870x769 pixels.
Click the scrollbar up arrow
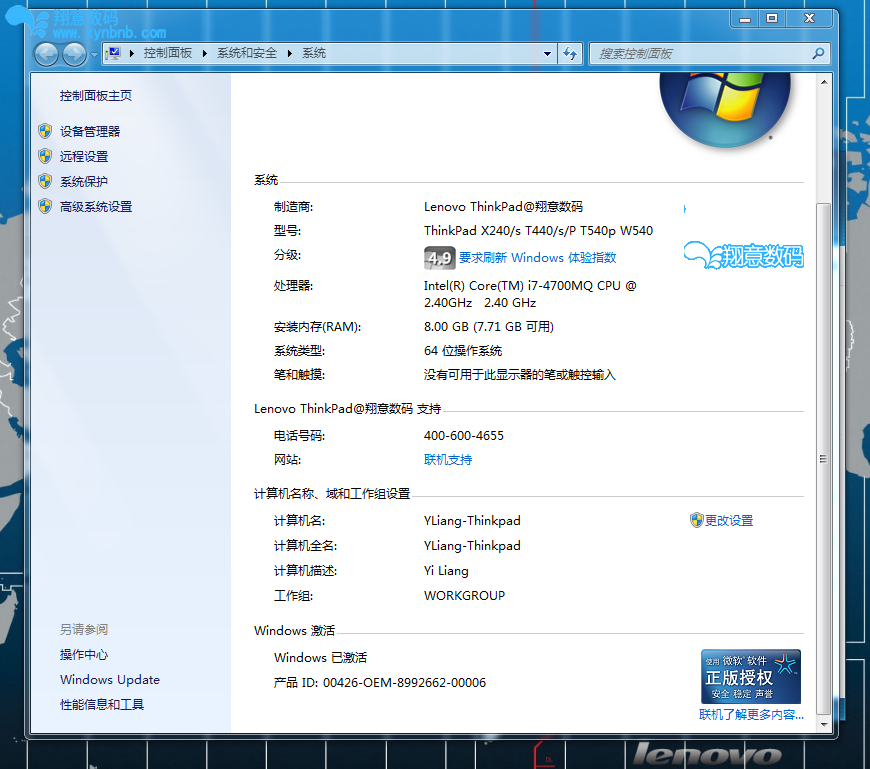[x=824, y=82]
